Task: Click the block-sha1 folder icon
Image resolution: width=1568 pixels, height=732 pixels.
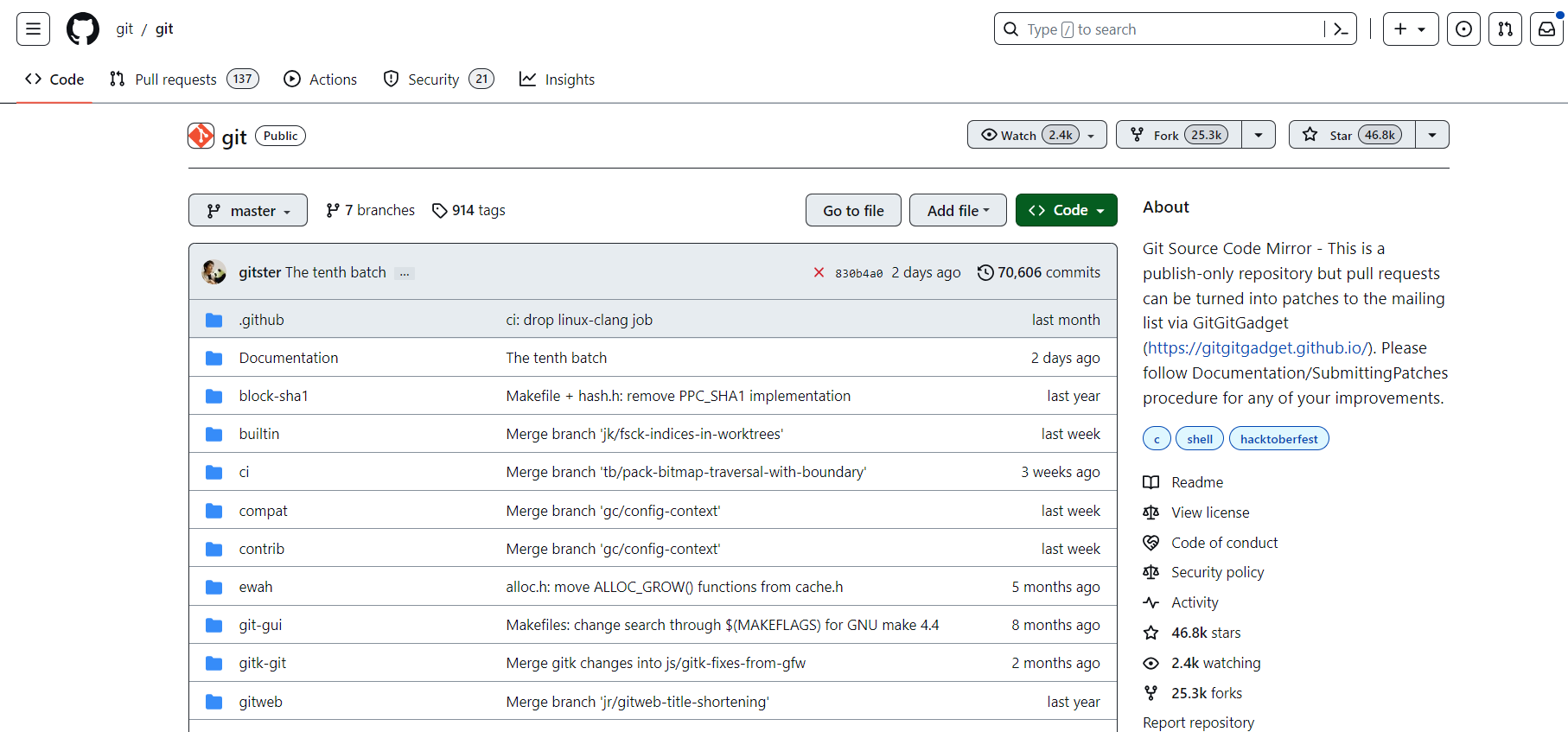Action: click(x=214, y=396)
